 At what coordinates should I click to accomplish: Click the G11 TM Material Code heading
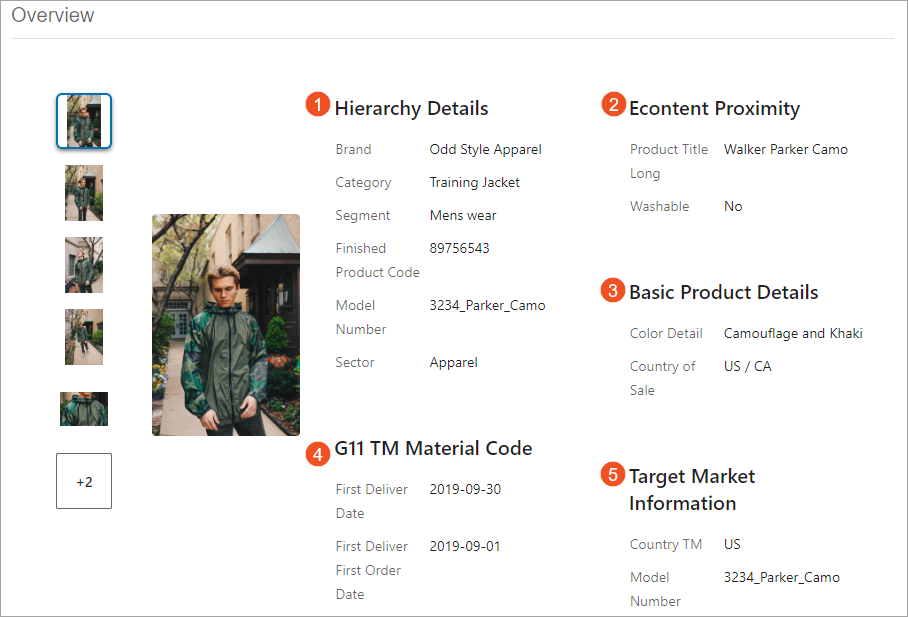tap(433, 448)
